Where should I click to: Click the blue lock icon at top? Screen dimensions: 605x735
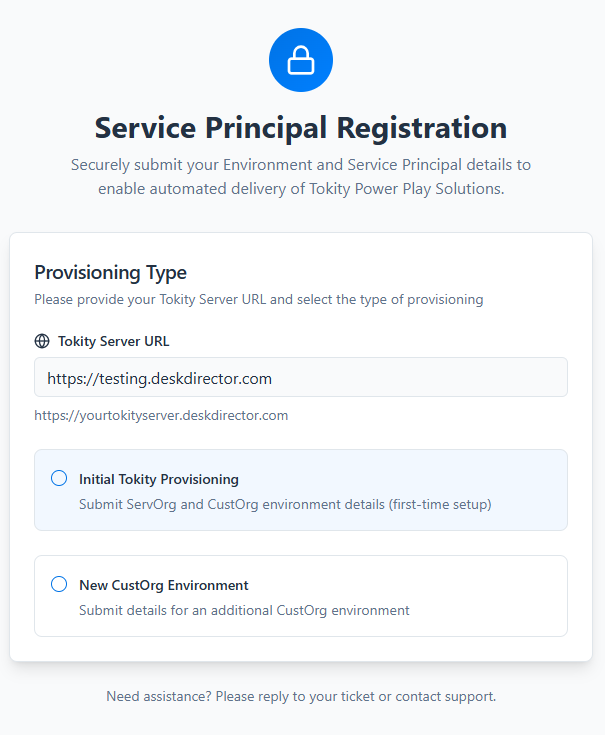point(301,61)
